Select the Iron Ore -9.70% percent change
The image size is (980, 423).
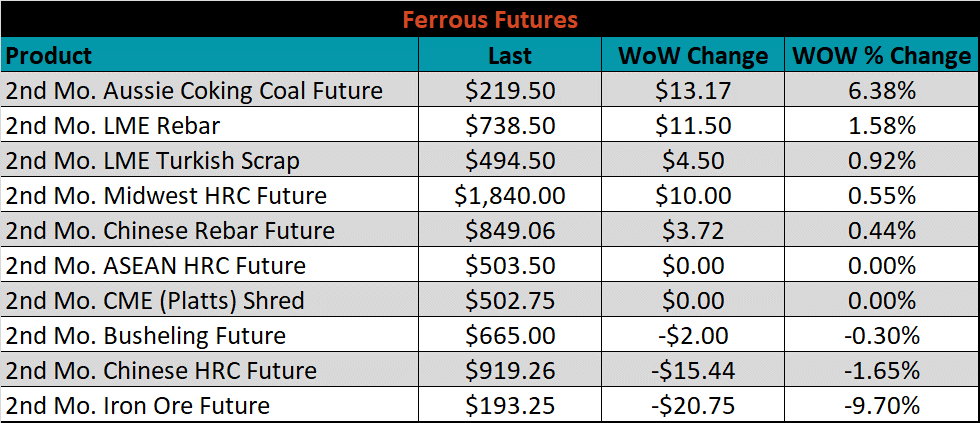point(882,406)
